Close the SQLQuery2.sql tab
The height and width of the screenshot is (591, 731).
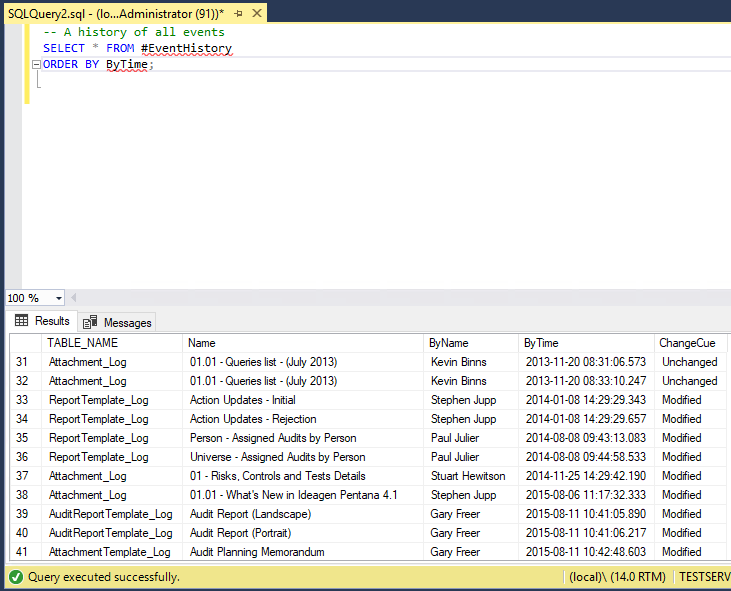257,14
